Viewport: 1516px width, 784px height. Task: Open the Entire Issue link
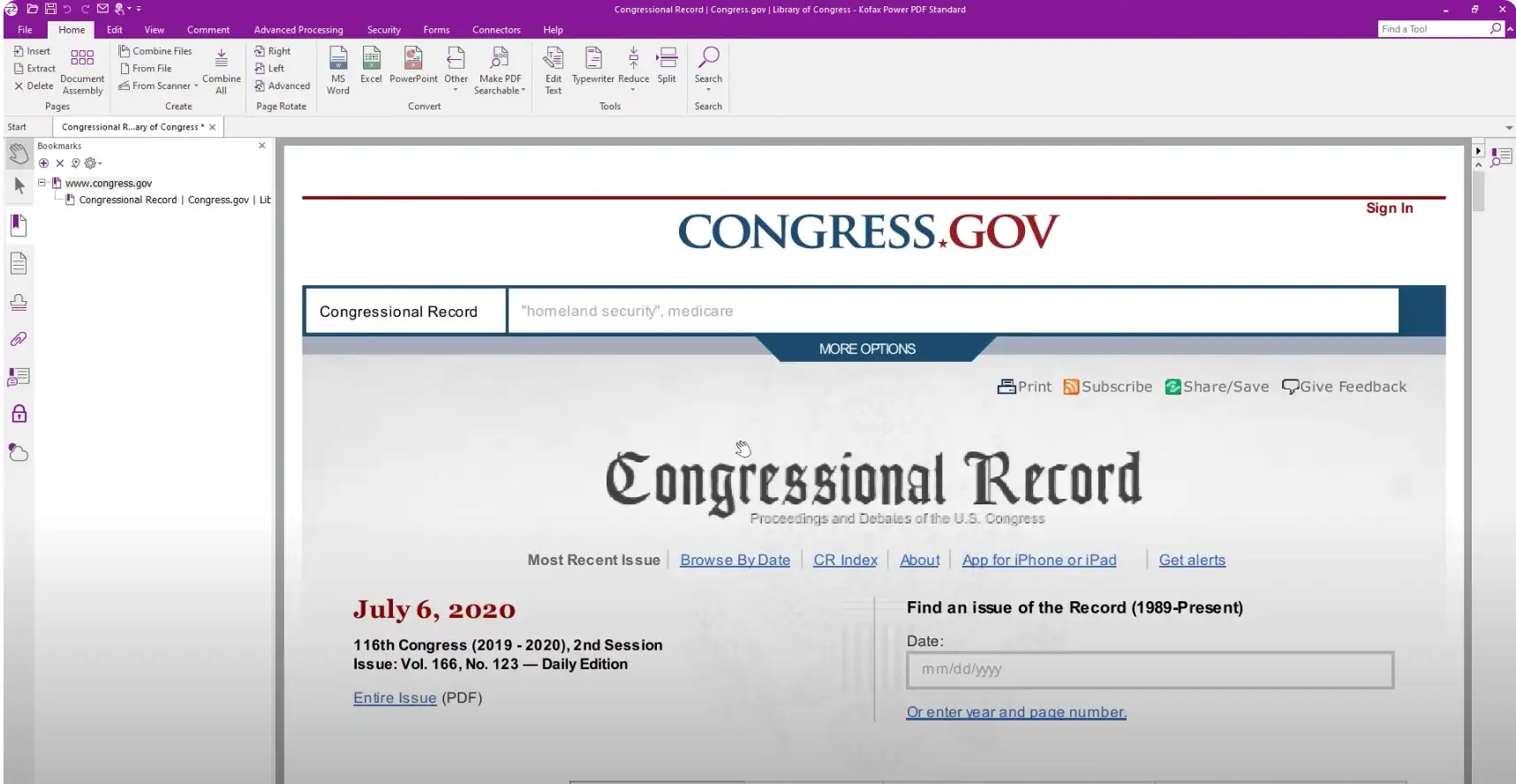(395, 697)
